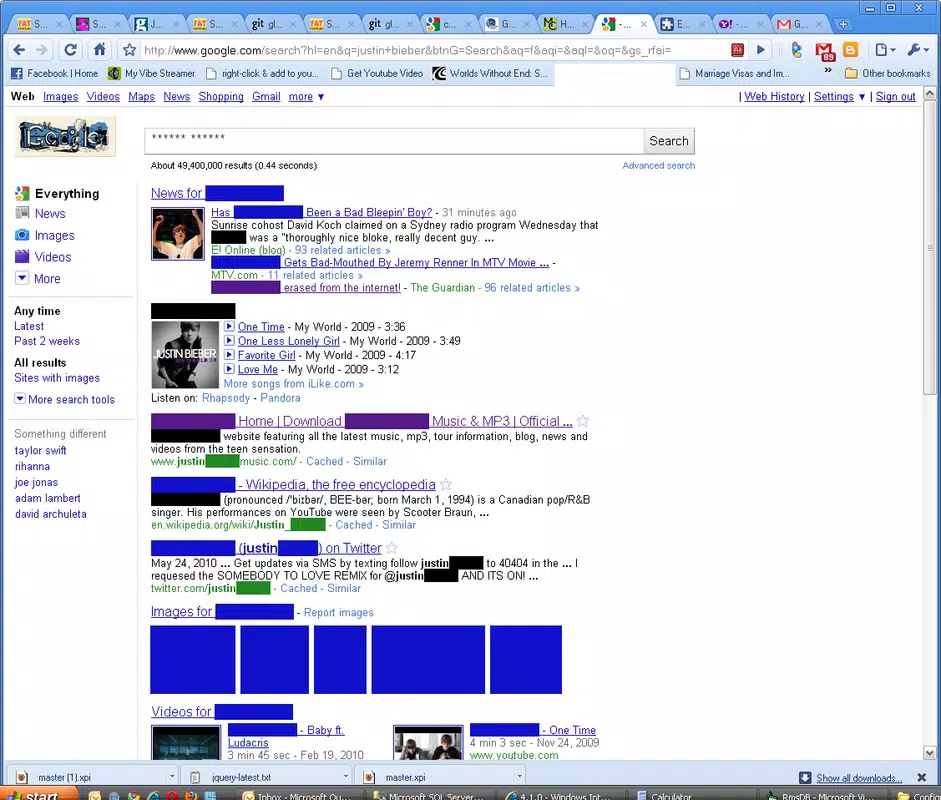Open the Images link in top navigation
This screenshot has width=941, height=800.
[61, 97]
